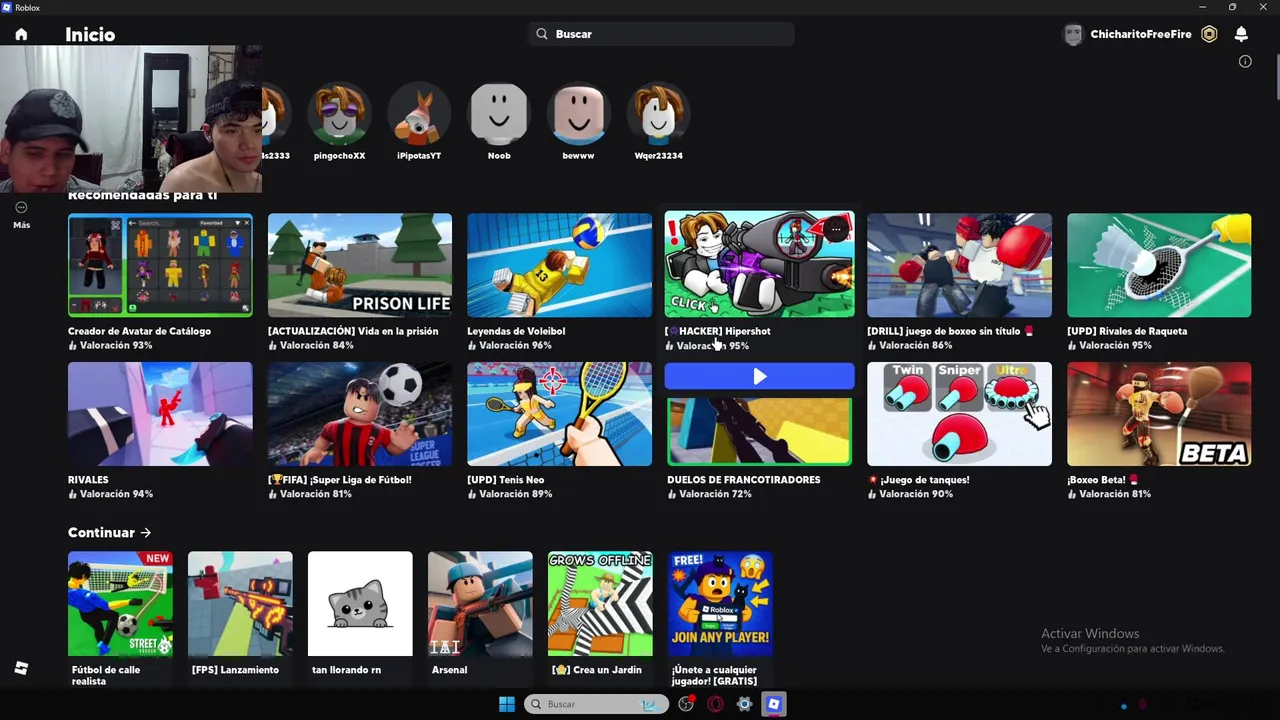Continue the Crea un Jardín game
Screen dimensions: 1280x720
(600, 604)
